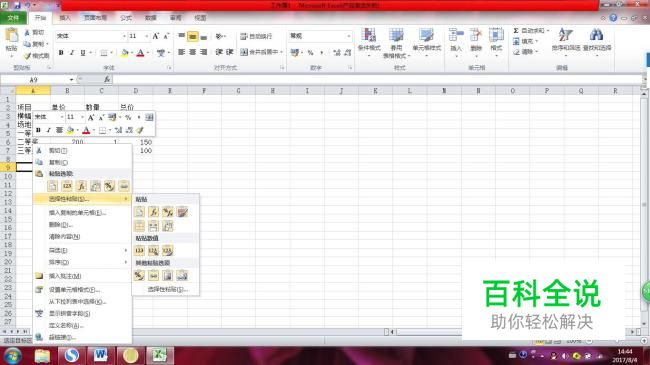Toggle Bold on the mini toolbar

click(x=38, y=130)
